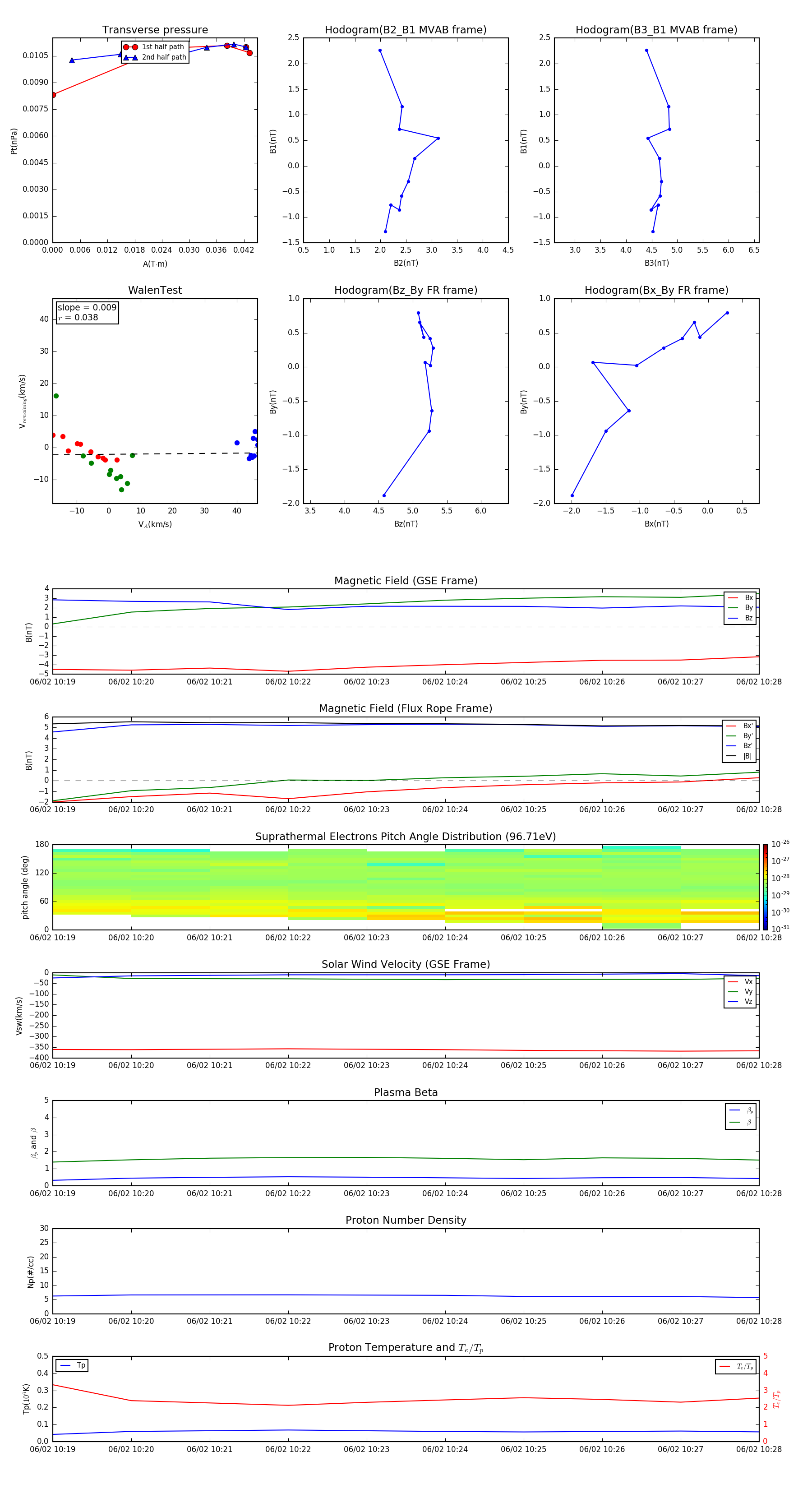Click the 'Bx(nT)' x-axis label
This screenshot has height=1489, width=812.
[x=656, y=524]
